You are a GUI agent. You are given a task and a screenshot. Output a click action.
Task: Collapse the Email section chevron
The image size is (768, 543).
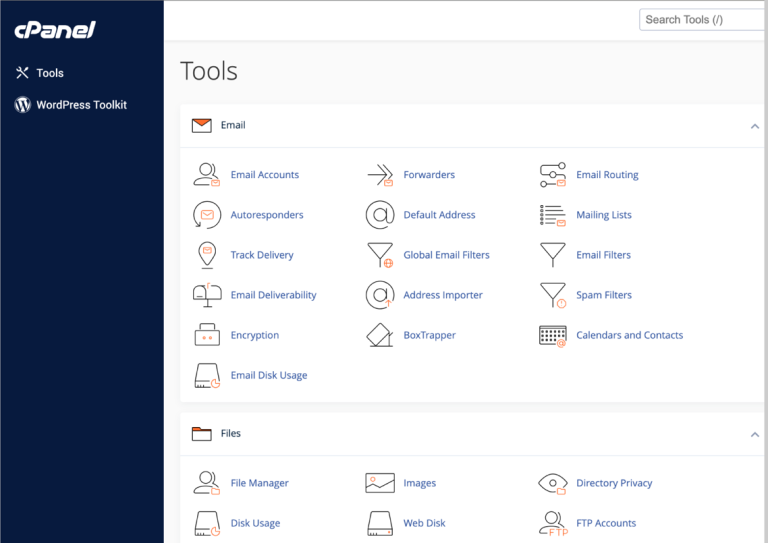[x=754, y=126]
